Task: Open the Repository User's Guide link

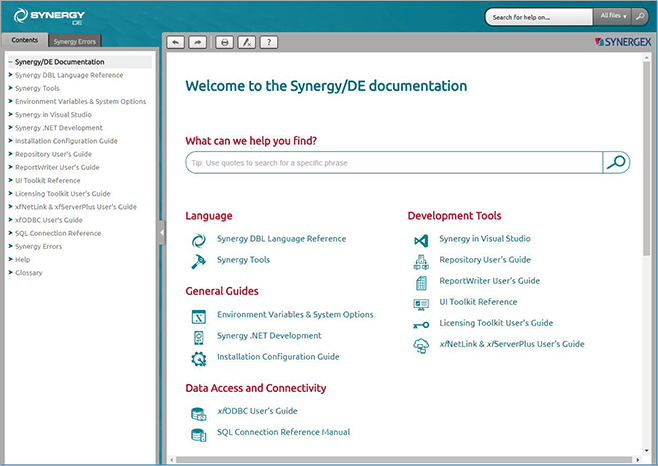Action: [x=485, y=259]
